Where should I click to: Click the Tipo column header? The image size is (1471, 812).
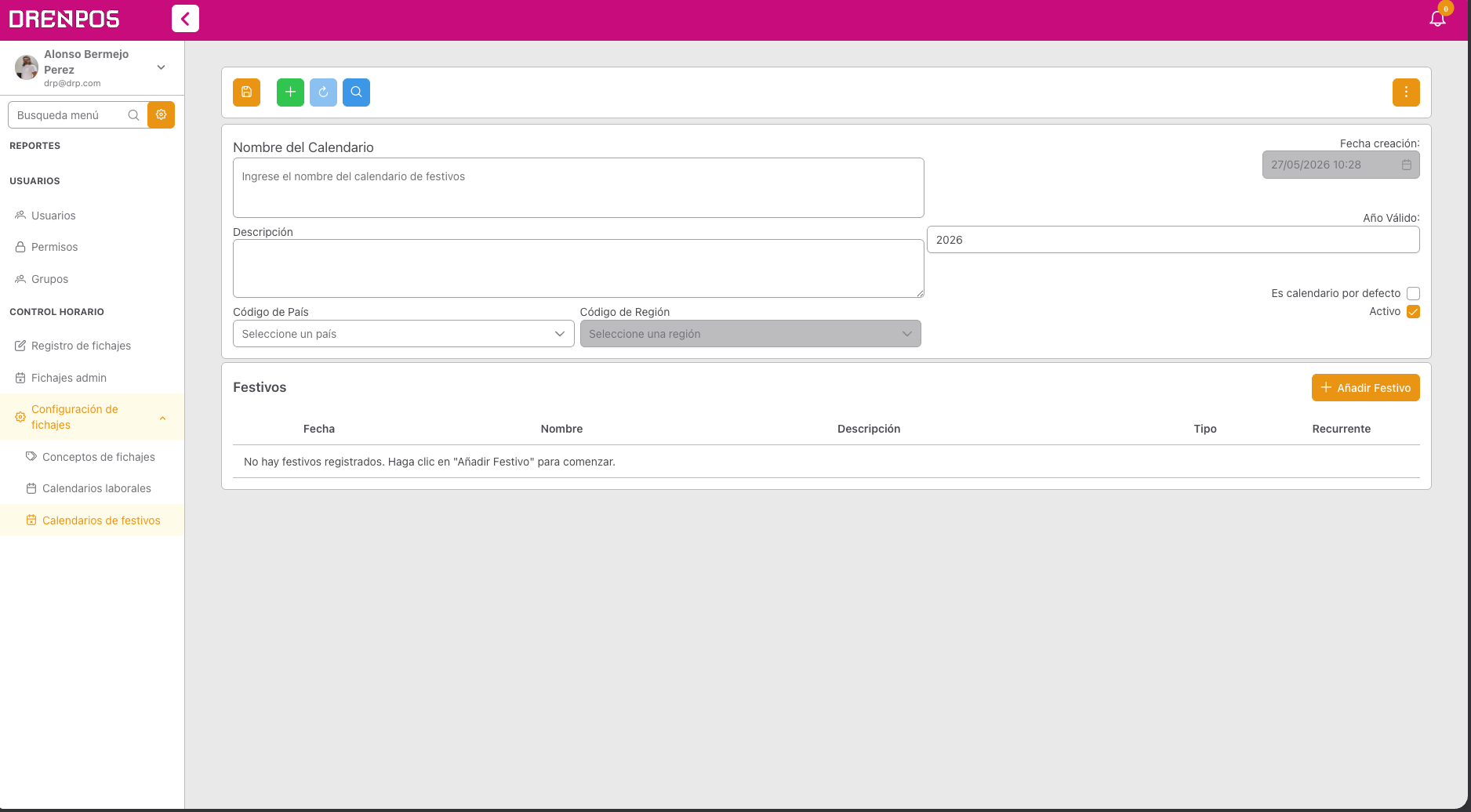[1205, 429]
